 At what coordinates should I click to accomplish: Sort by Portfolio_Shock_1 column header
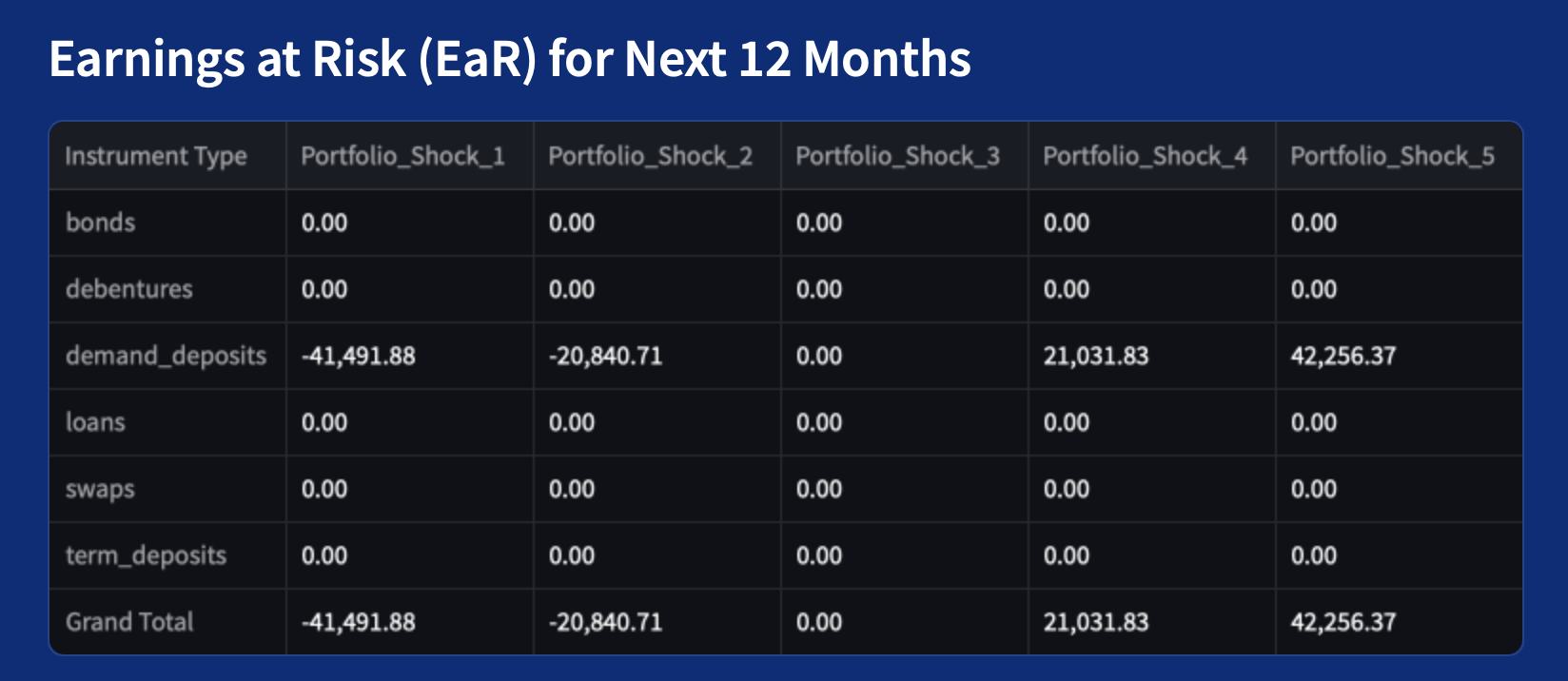point(402,156)
